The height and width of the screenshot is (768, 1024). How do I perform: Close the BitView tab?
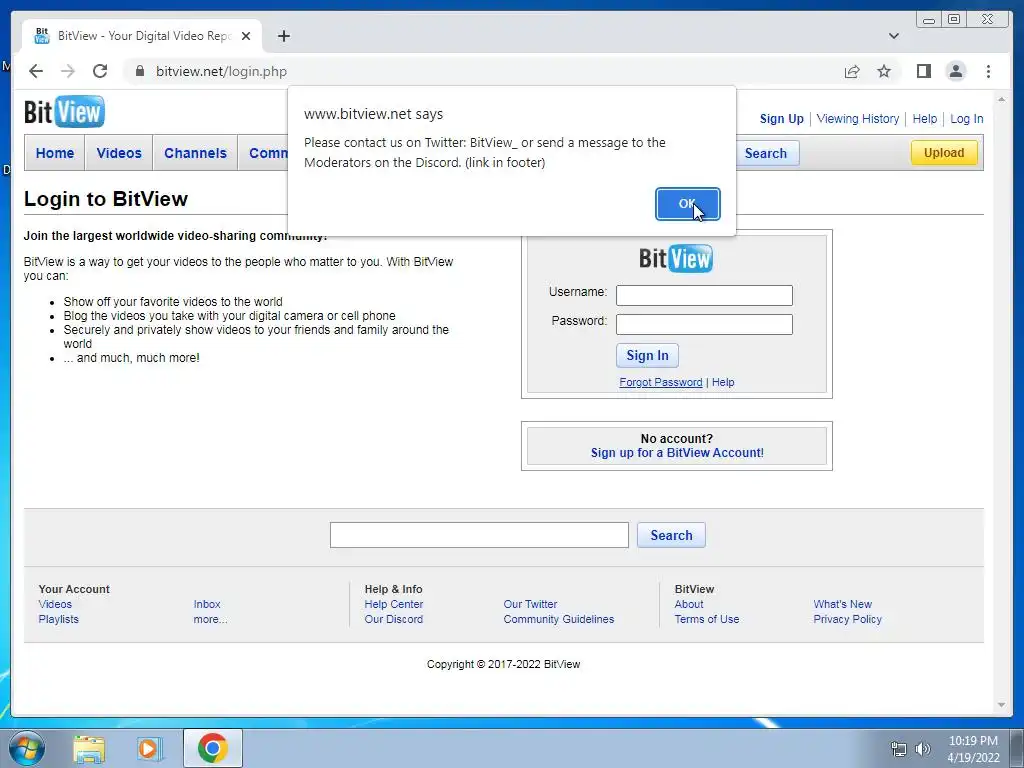point(246,36)
